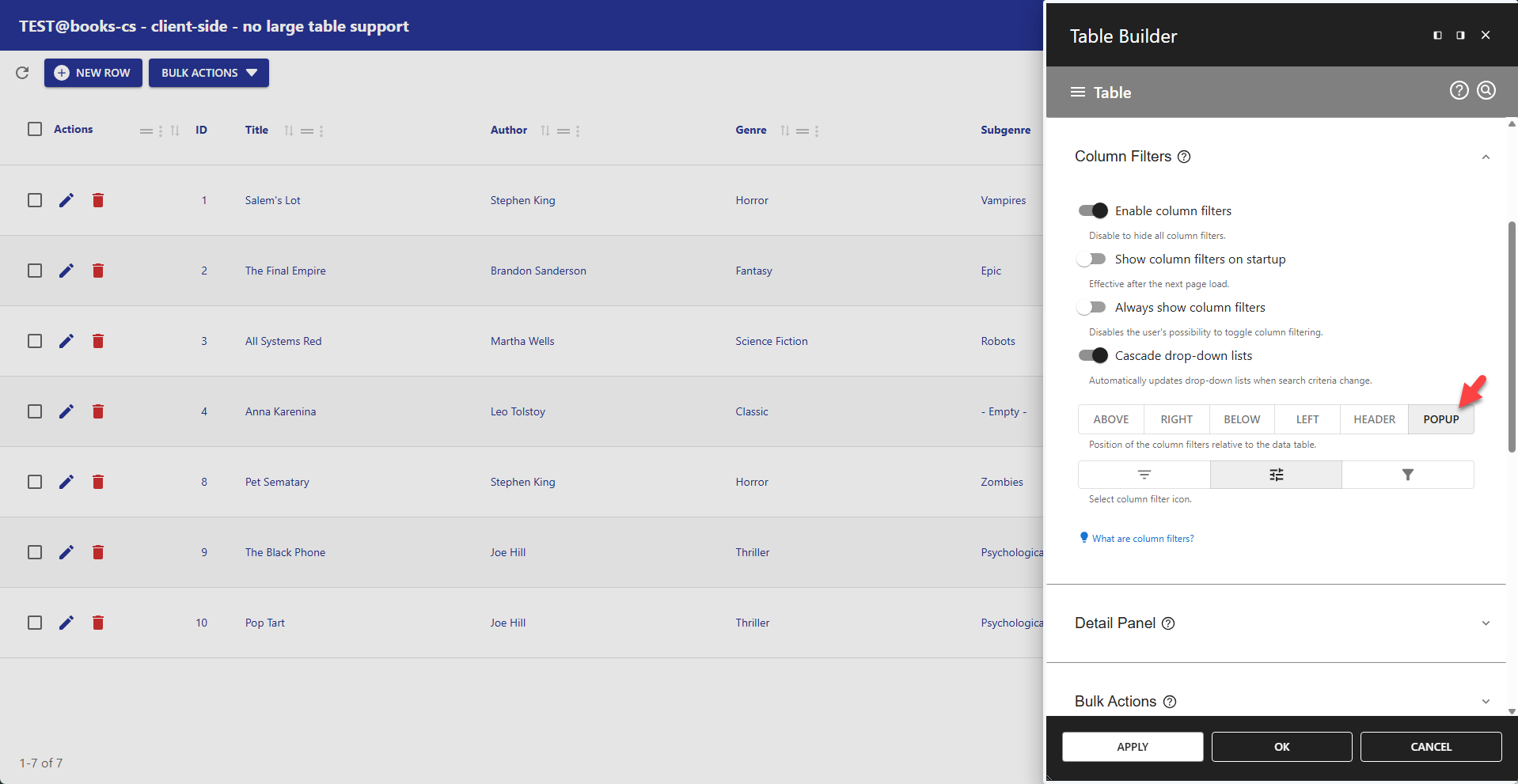Toggle Always show column filters switch
1518x784 pixels.
tap(1092, 307)
